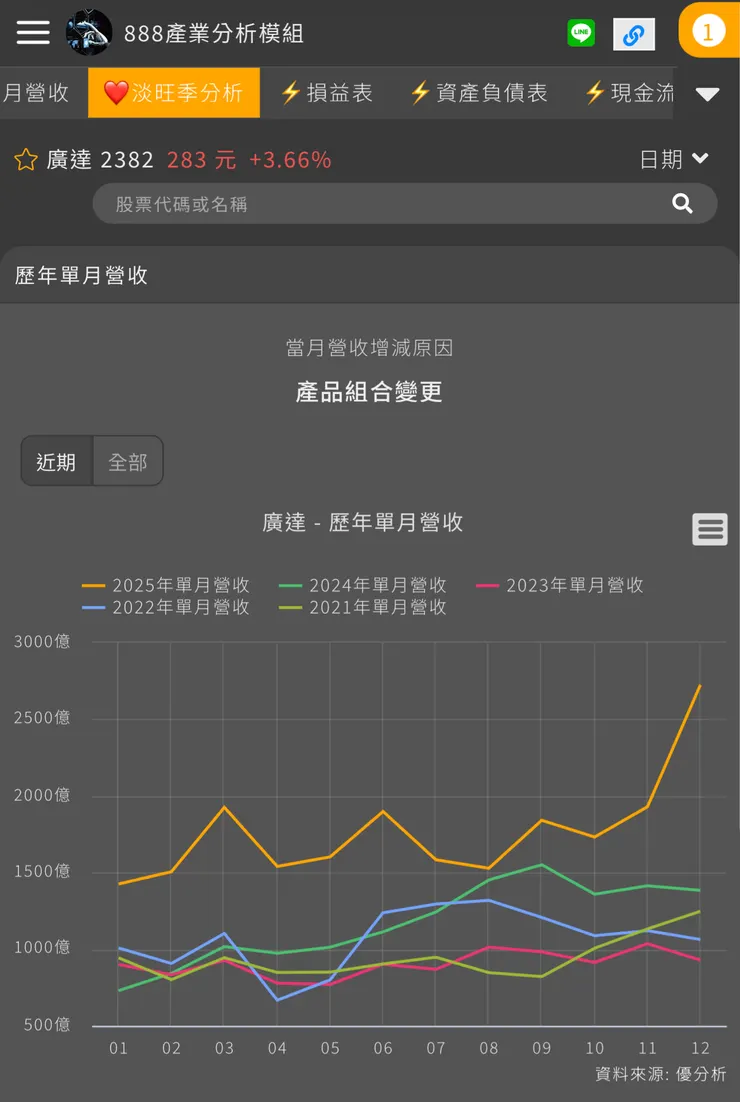Click the 1500億 y-axis label
This screenshot has height=1102, width=740.
(42, 871)
